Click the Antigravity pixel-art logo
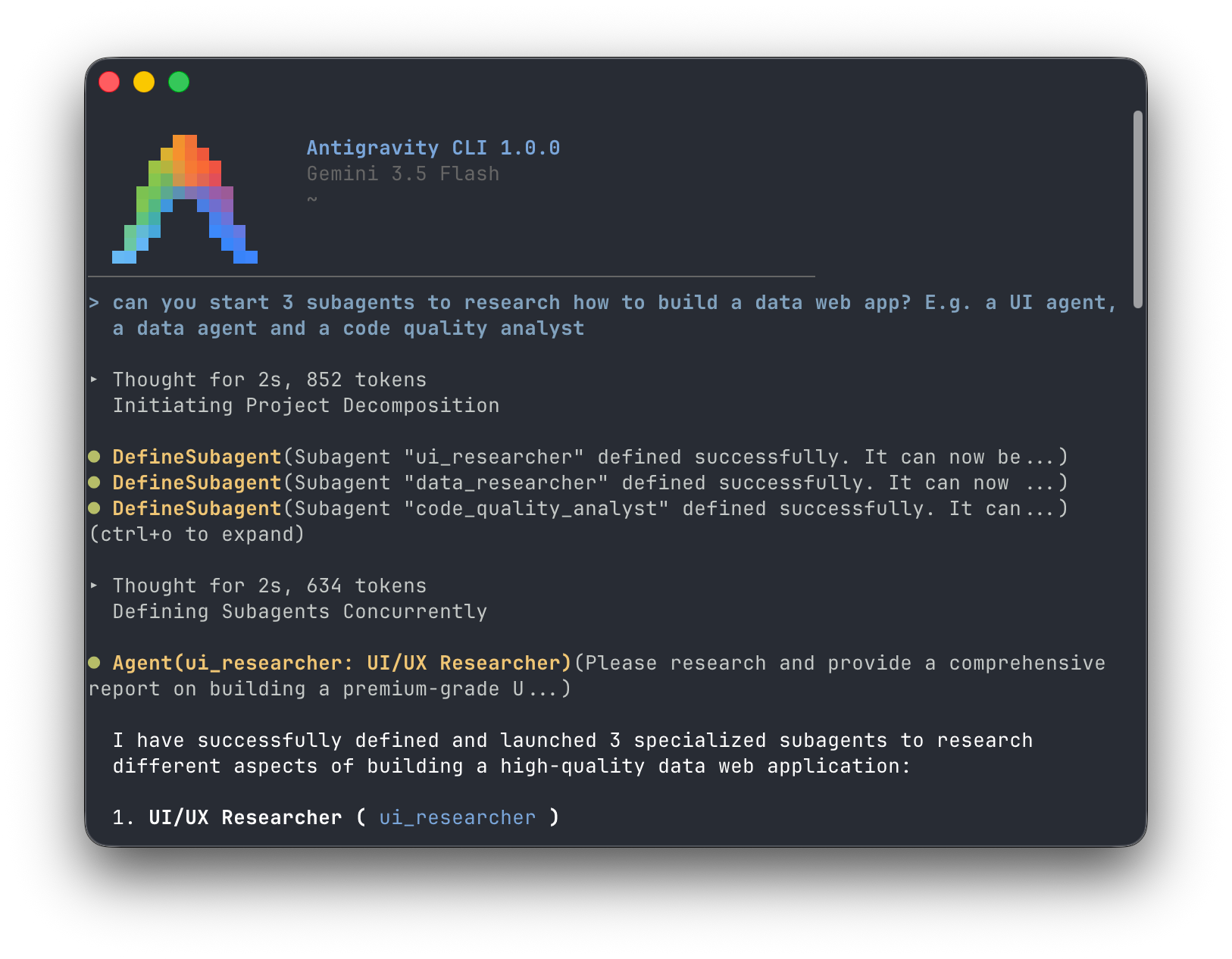The image size is (1232, 959). point(185,199)
